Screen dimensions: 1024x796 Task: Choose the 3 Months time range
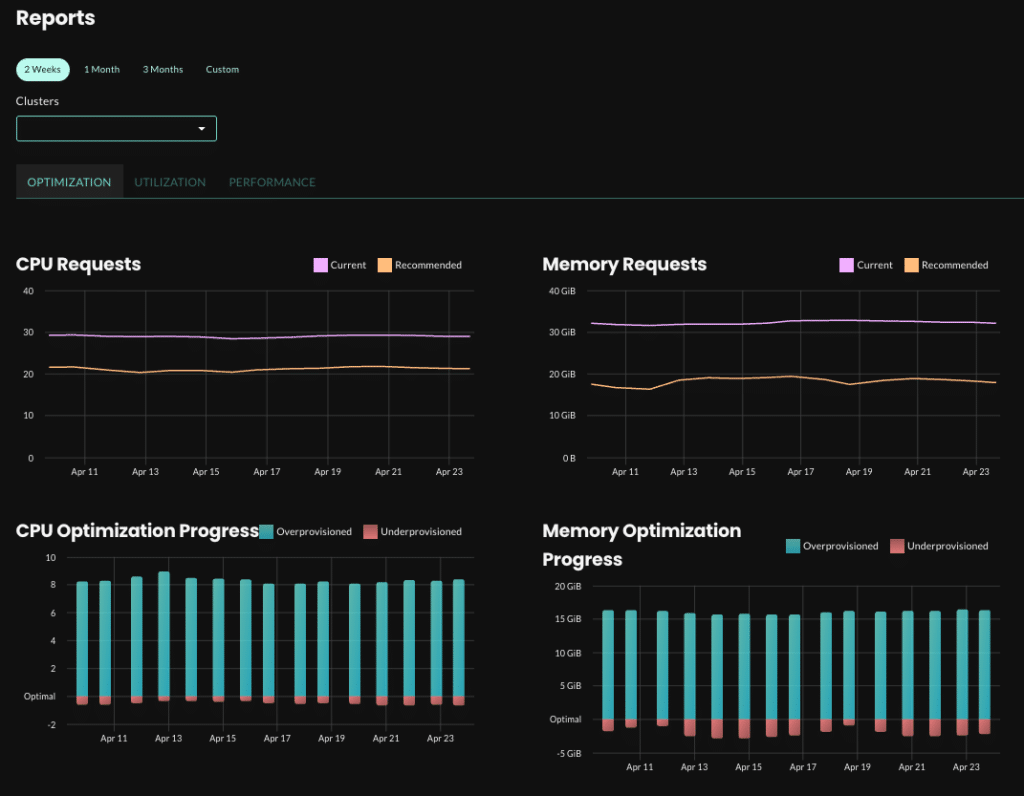pos(163,69)
